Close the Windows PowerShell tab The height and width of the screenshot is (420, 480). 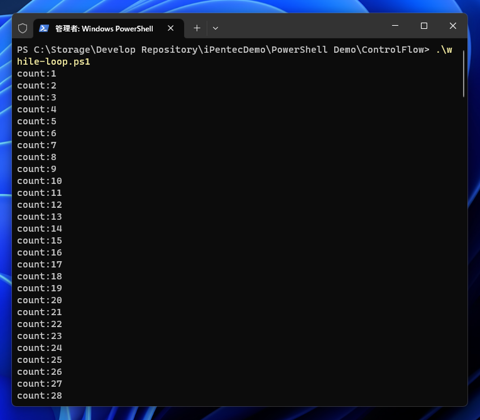point(171,28)
